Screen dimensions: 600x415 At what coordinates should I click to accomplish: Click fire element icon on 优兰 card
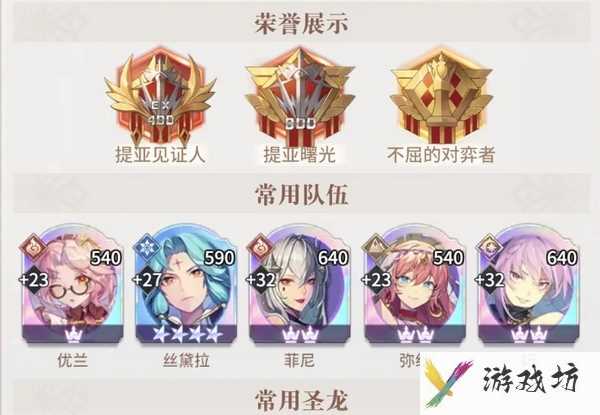(34, 246)
